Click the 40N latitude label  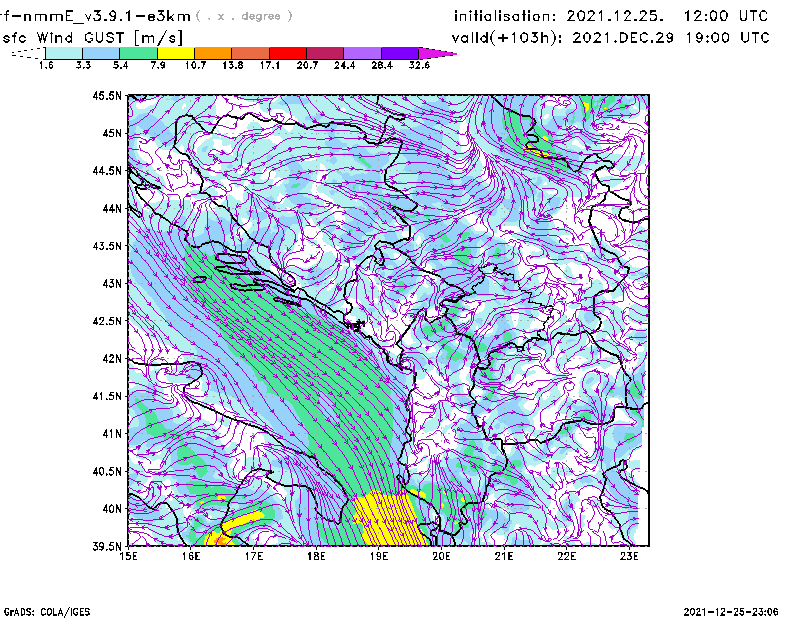[x=112, y=509]
